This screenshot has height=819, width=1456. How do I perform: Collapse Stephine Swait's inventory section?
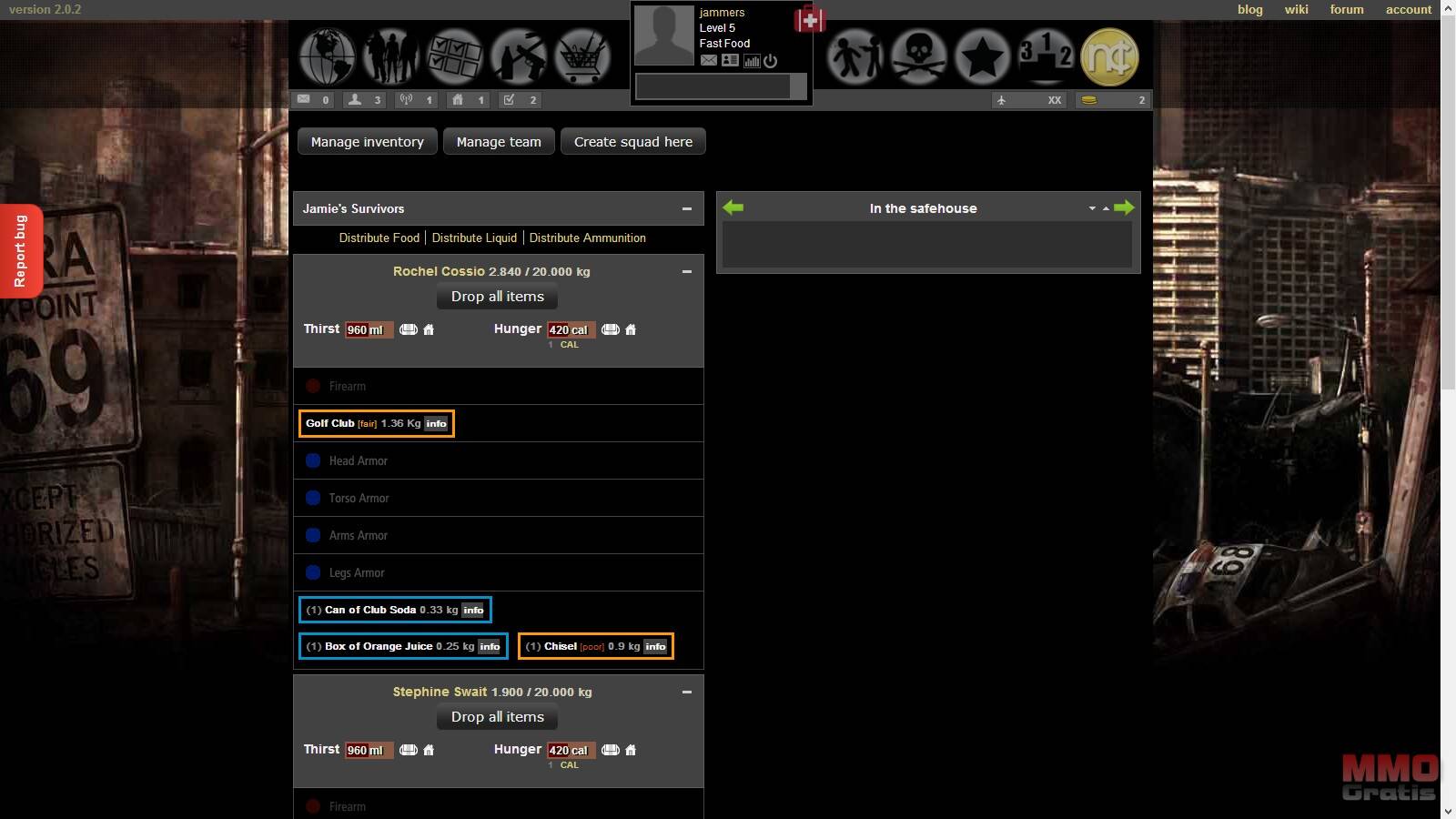tap(687, 692)
